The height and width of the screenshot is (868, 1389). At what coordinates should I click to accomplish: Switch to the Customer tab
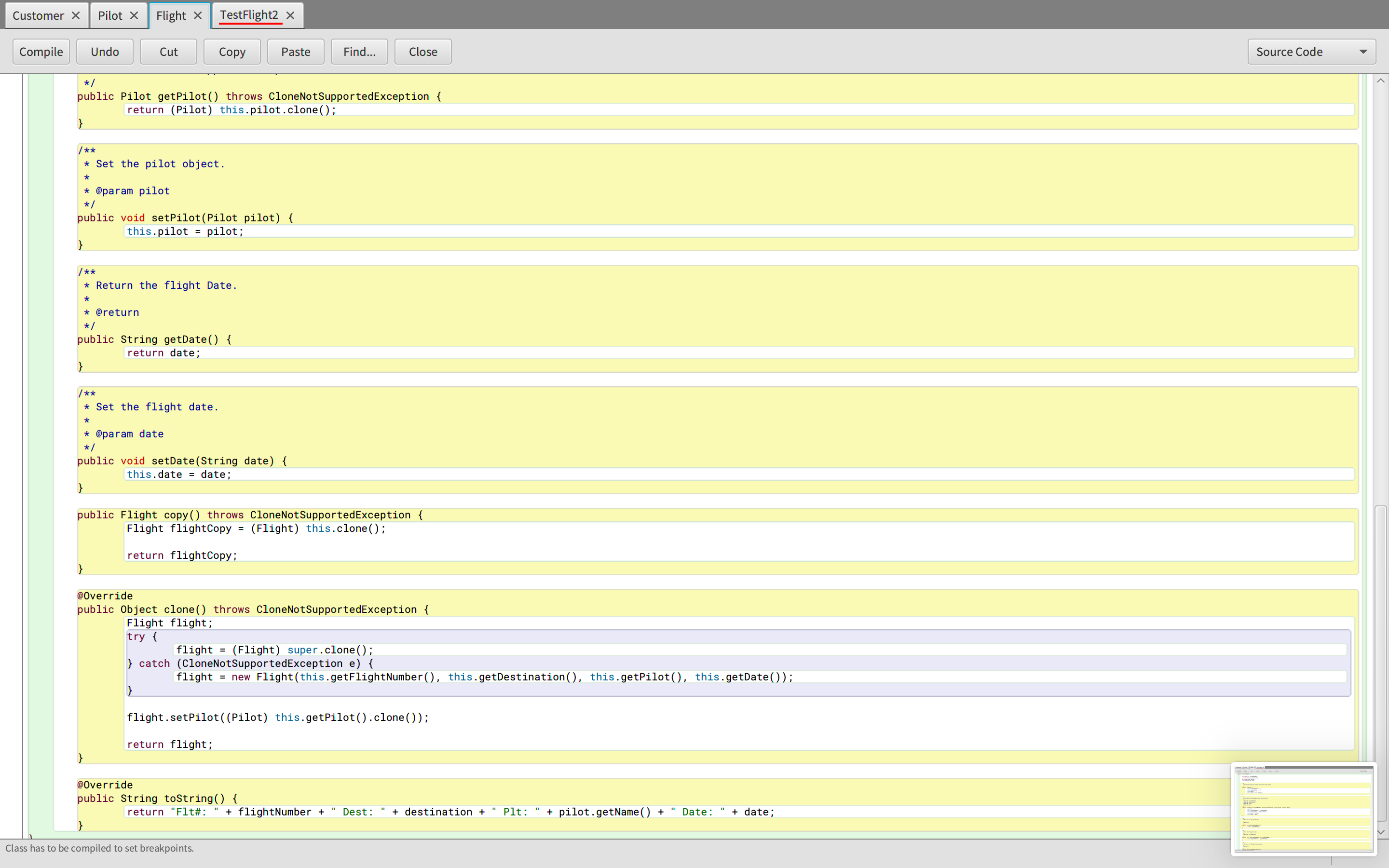click(x=38, y=15)
